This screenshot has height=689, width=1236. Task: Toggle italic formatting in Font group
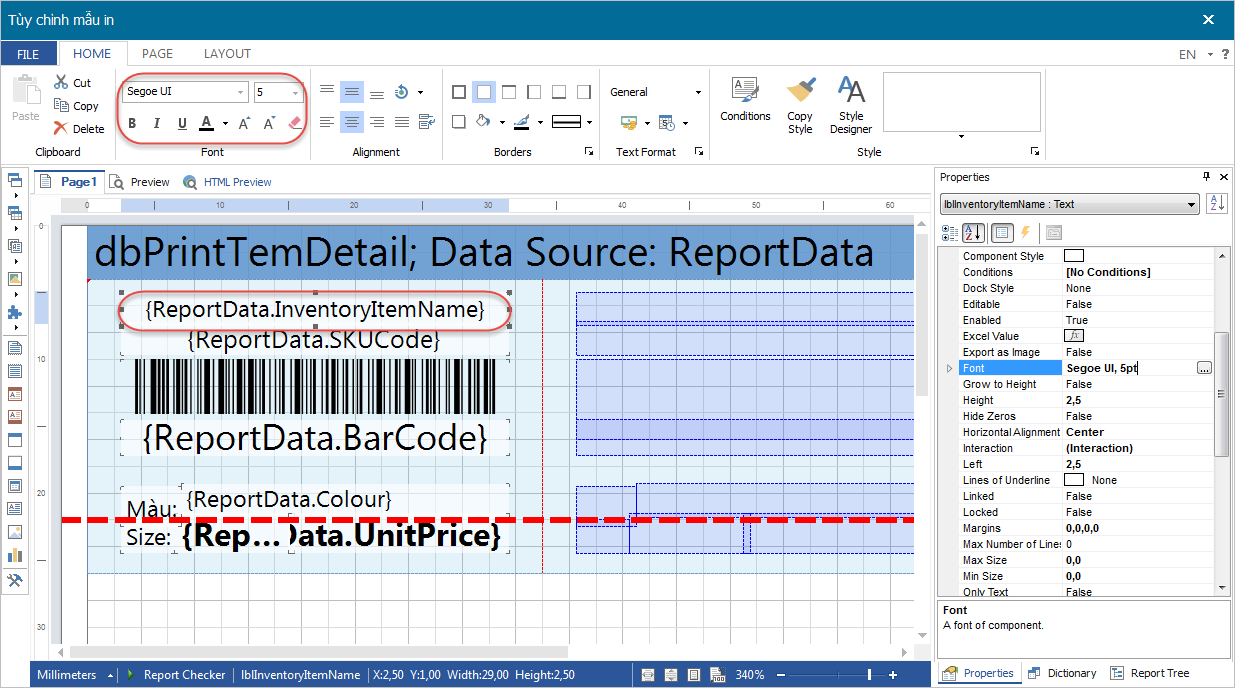157,124
